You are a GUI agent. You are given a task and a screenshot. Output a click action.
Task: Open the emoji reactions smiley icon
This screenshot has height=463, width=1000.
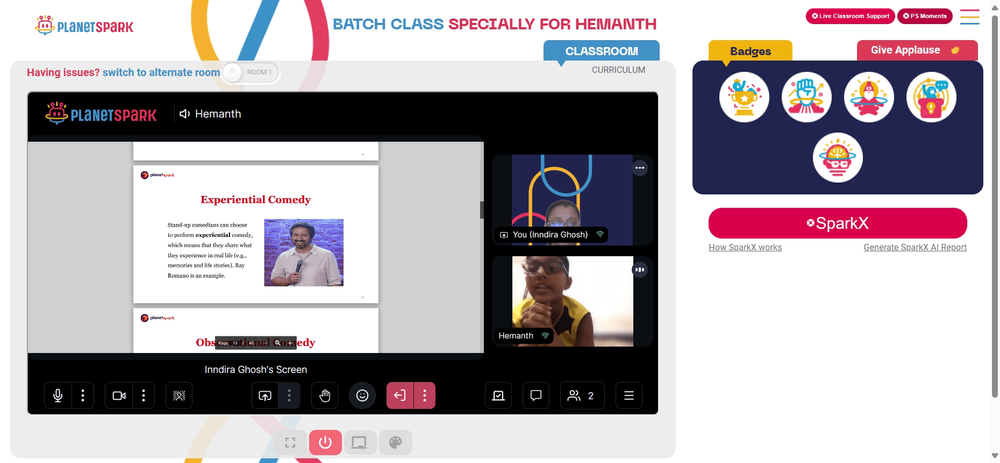tap(362, 395)
